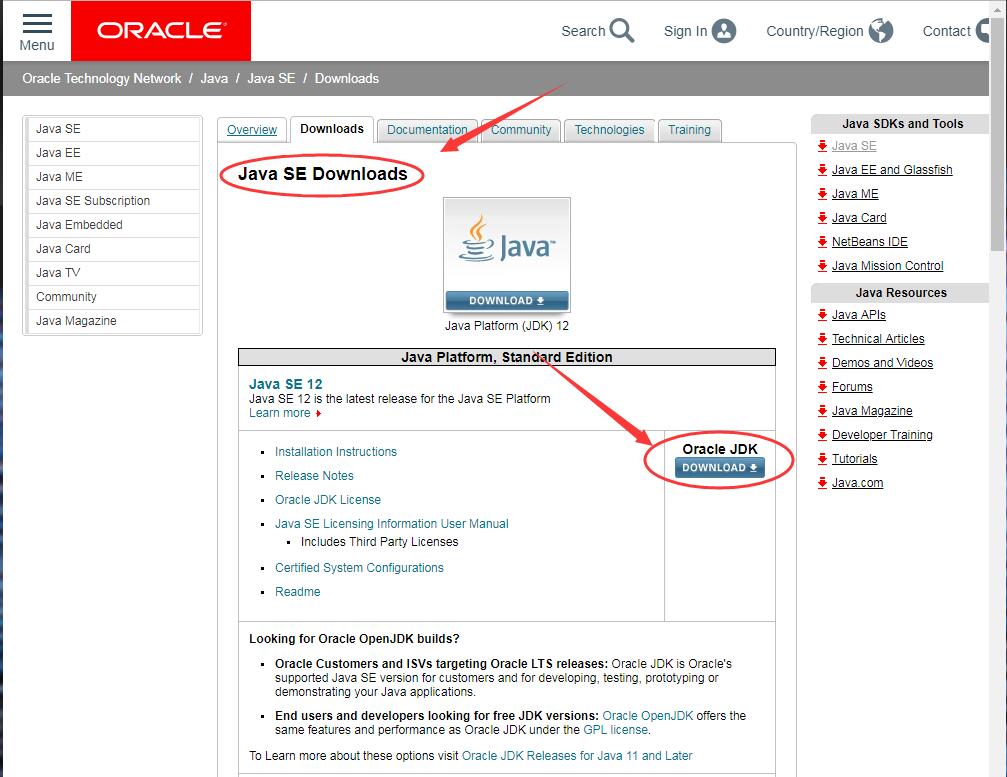The image size is (1007, 777).
Task: Open the Java.com link
Action: 857,483
